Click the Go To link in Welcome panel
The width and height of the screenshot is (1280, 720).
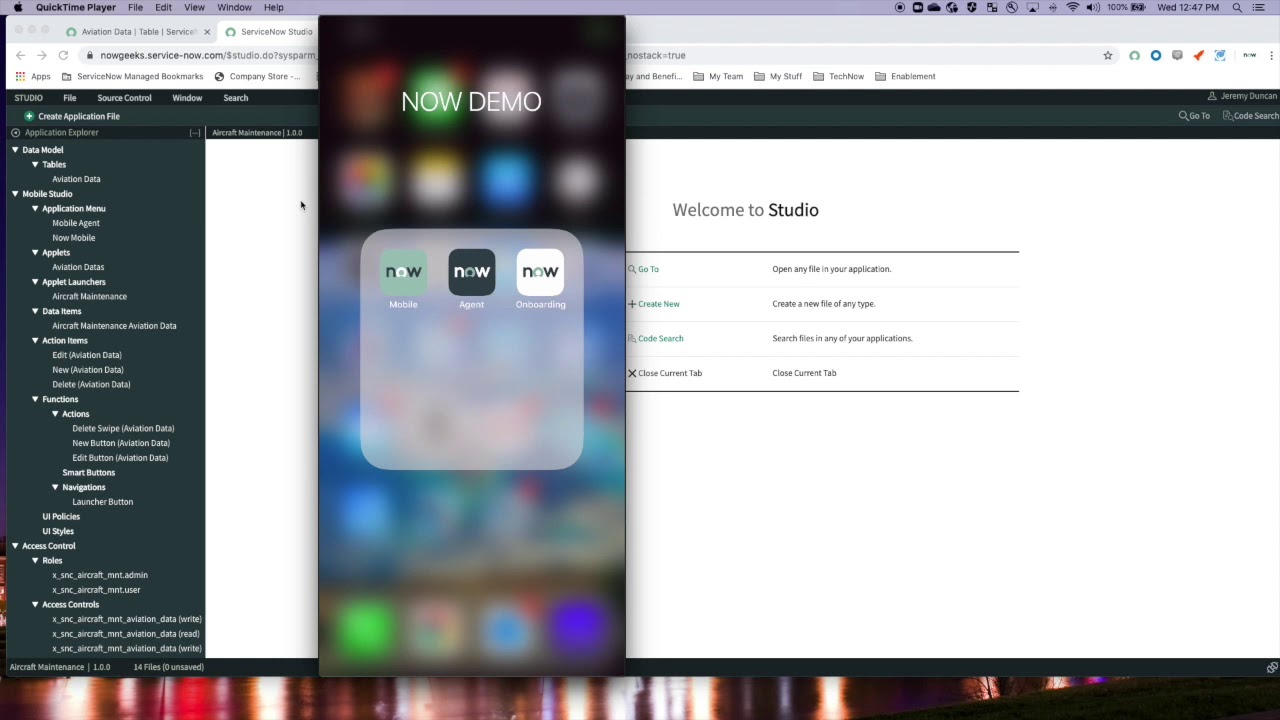point(648,269)
